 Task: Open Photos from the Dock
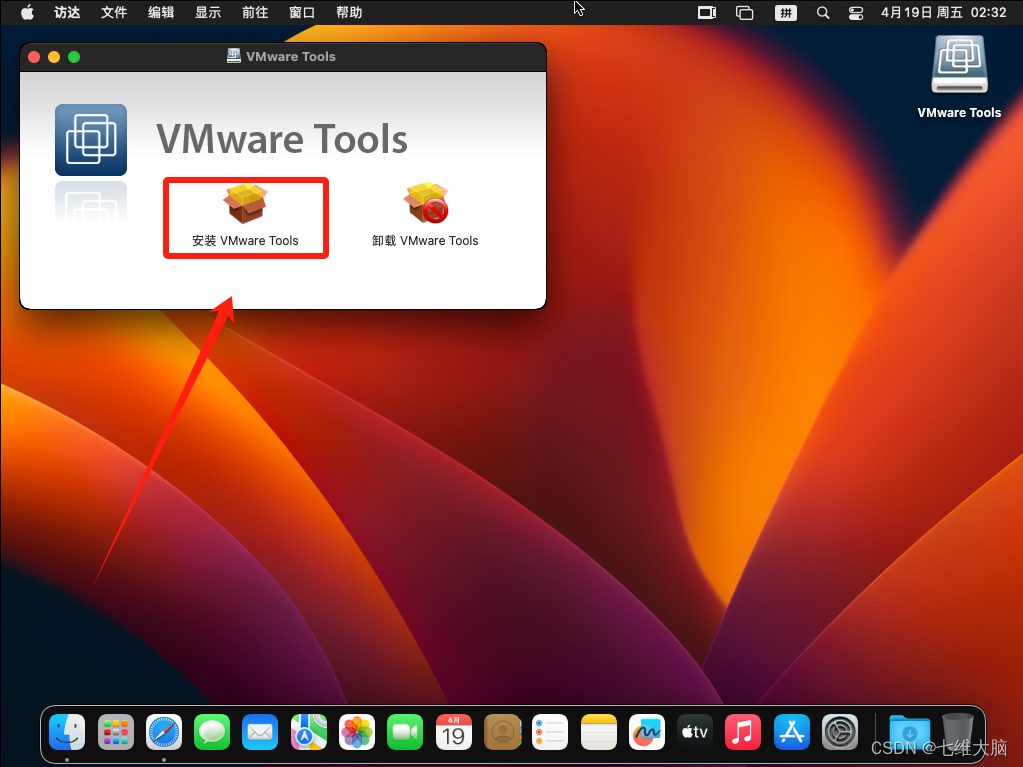357,732
